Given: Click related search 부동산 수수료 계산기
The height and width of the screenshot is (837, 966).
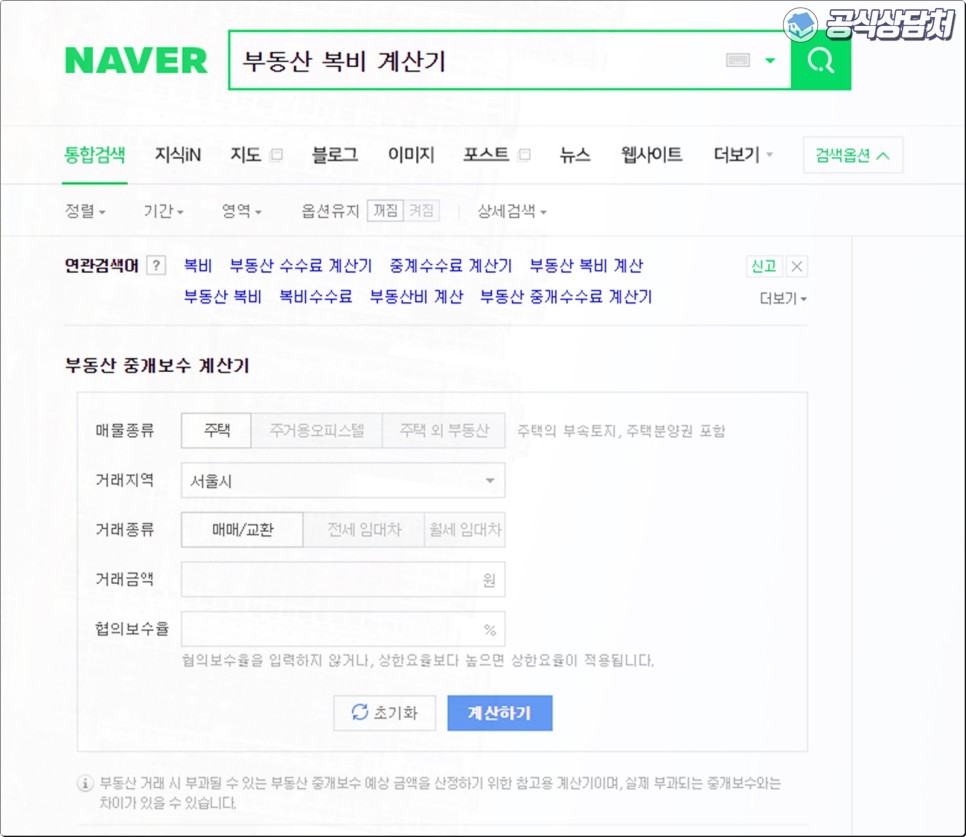Looking at the screenshot, I should click(301, 265).
